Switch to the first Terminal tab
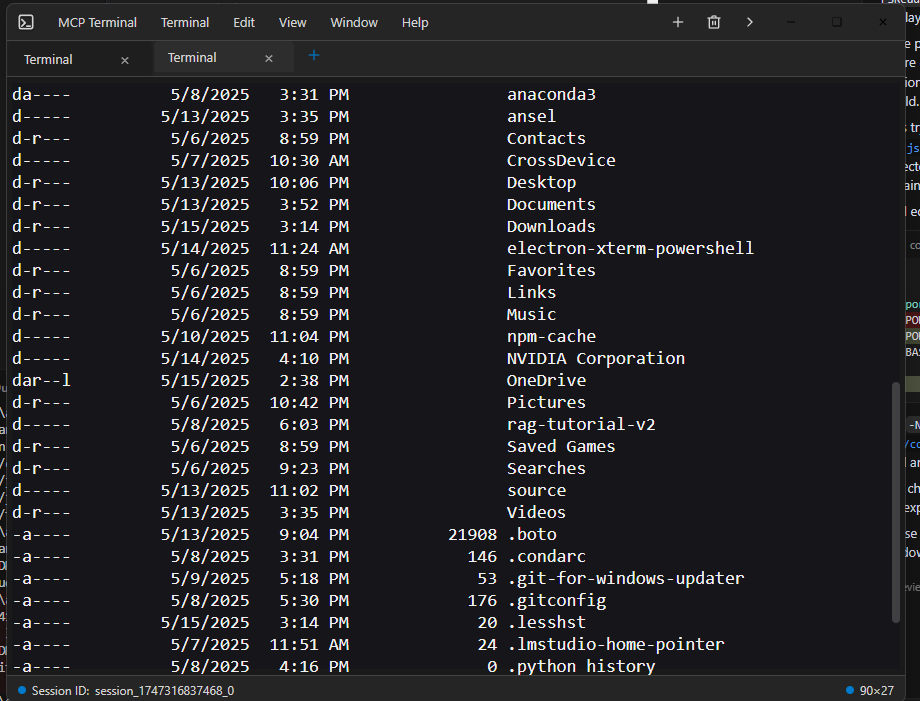Image resolution: width=920 pixels, height=701 pixels. click(x=48, y=60)
